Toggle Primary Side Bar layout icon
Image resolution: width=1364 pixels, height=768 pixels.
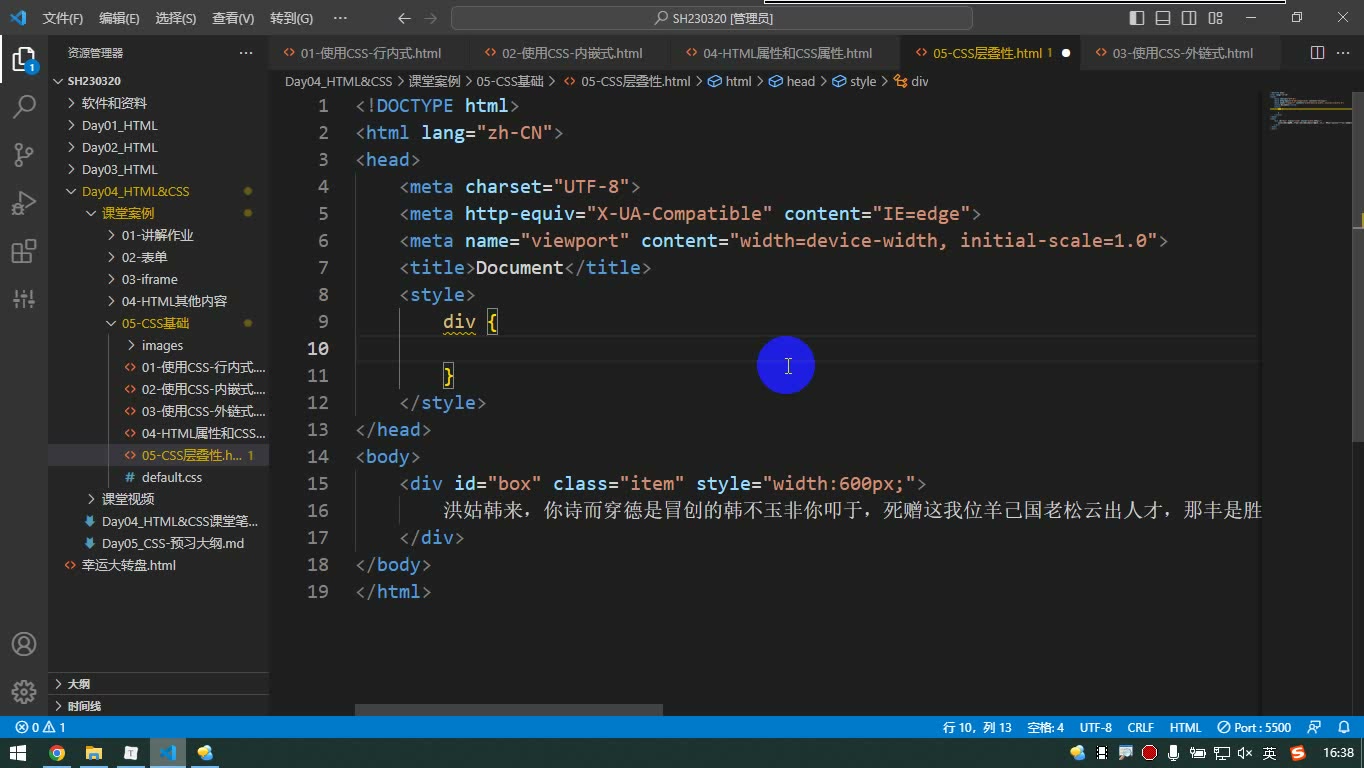pos(1137,18)
